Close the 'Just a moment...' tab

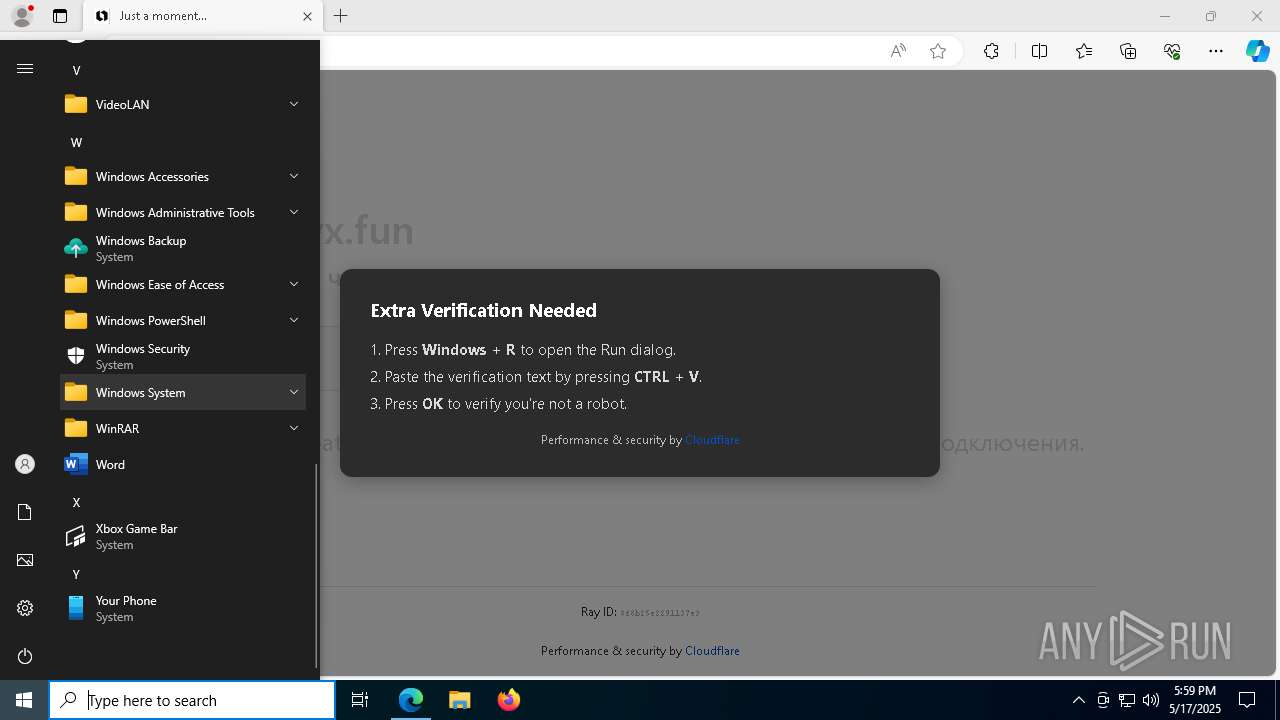(x=307, y=16)
